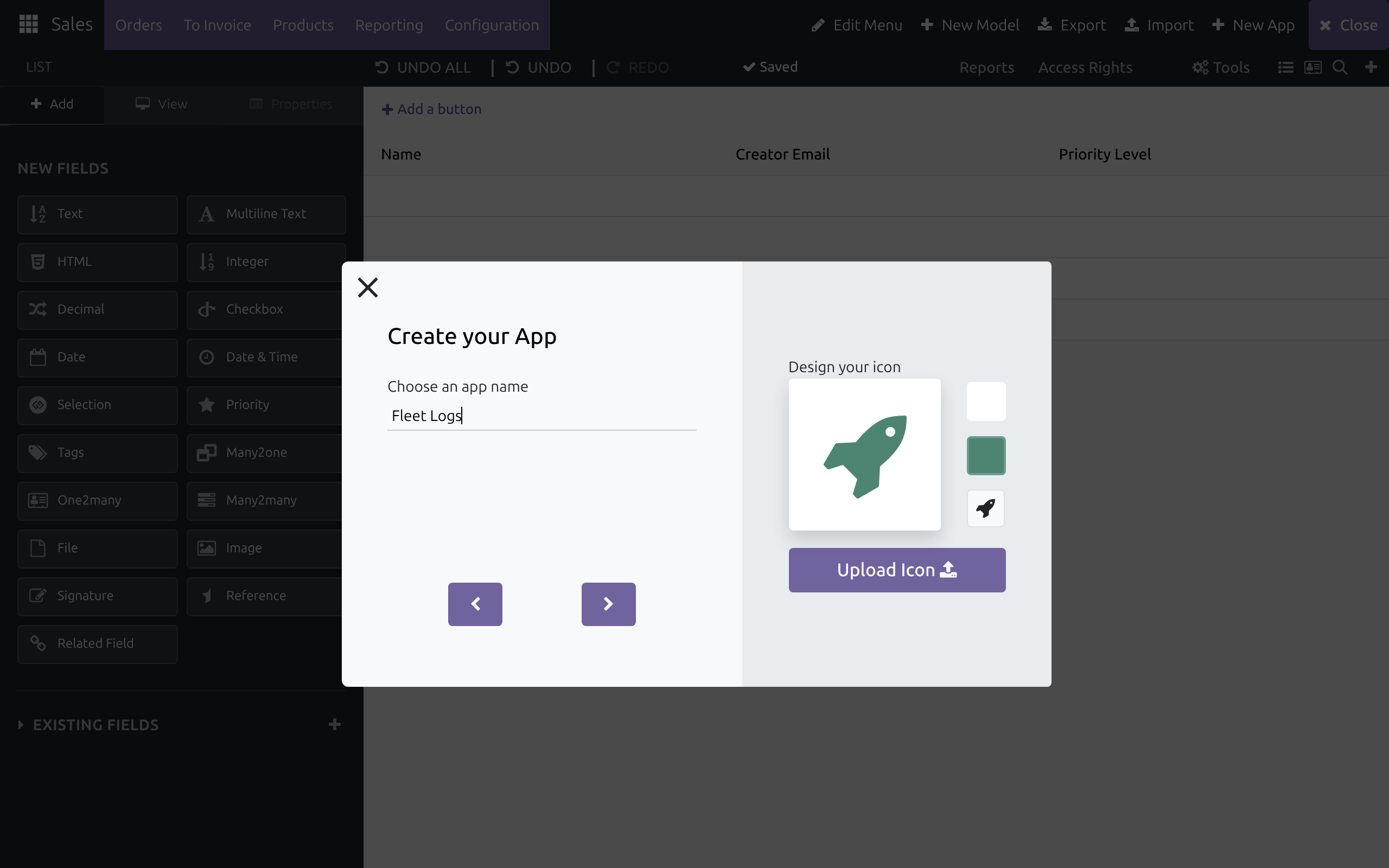Select the Checkbox field type

[x=265, y=309]
